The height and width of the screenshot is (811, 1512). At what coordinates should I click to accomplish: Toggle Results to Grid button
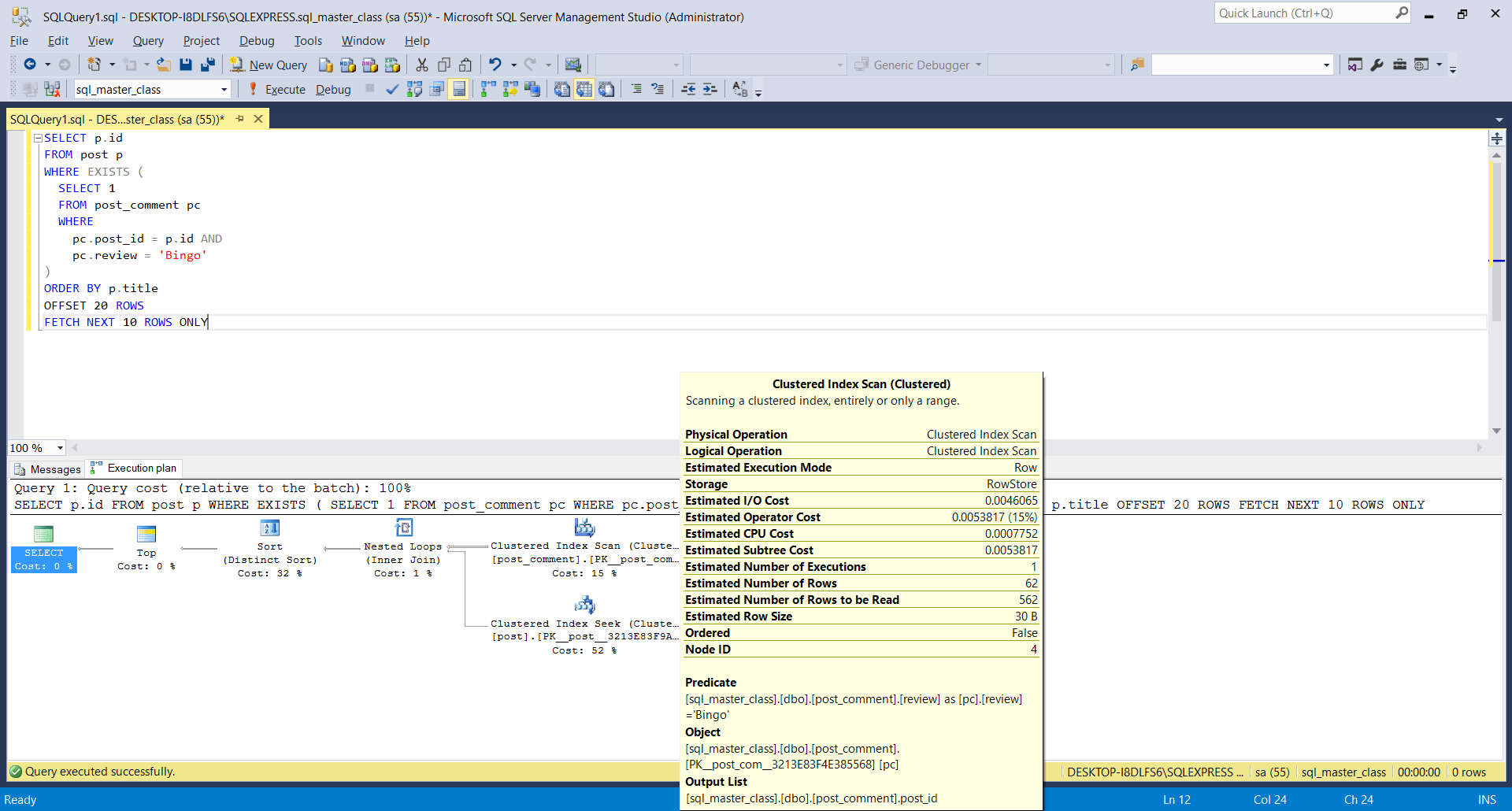584,90
